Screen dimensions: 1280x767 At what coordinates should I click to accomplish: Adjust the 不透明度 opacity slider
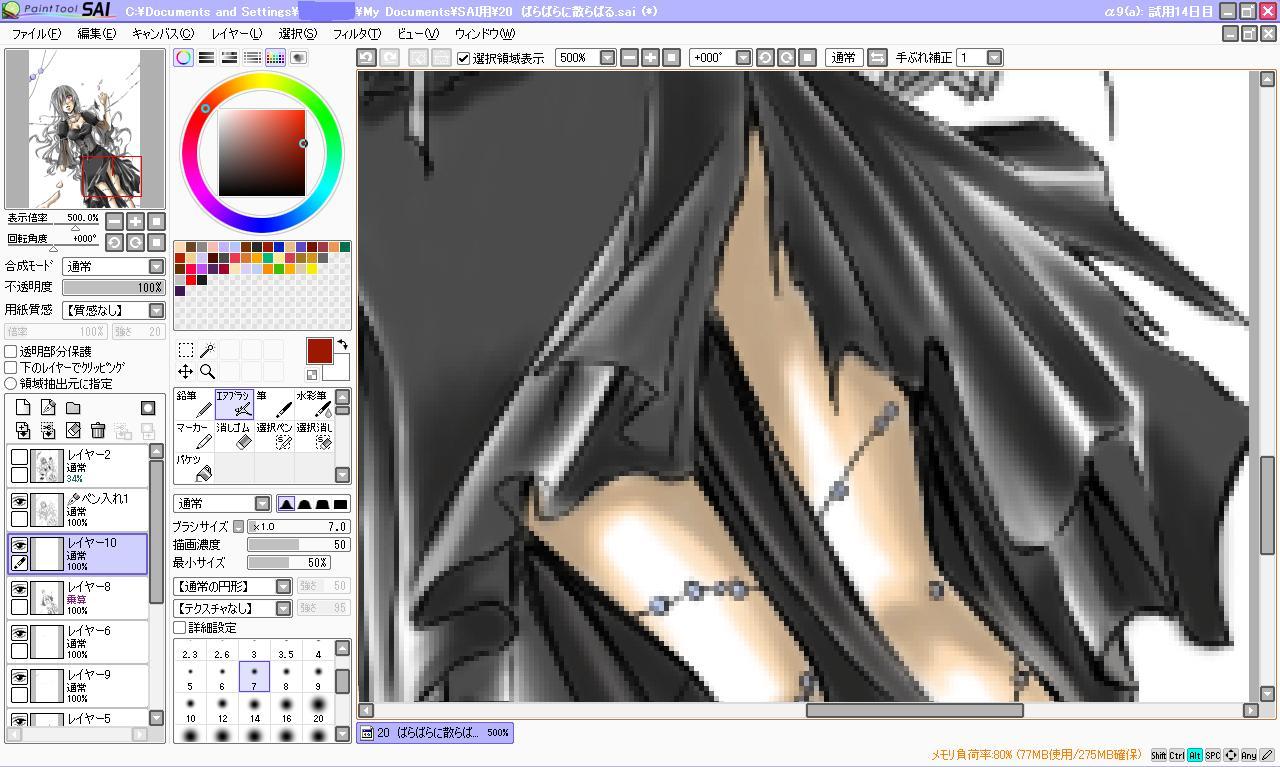tap(114, 288)
